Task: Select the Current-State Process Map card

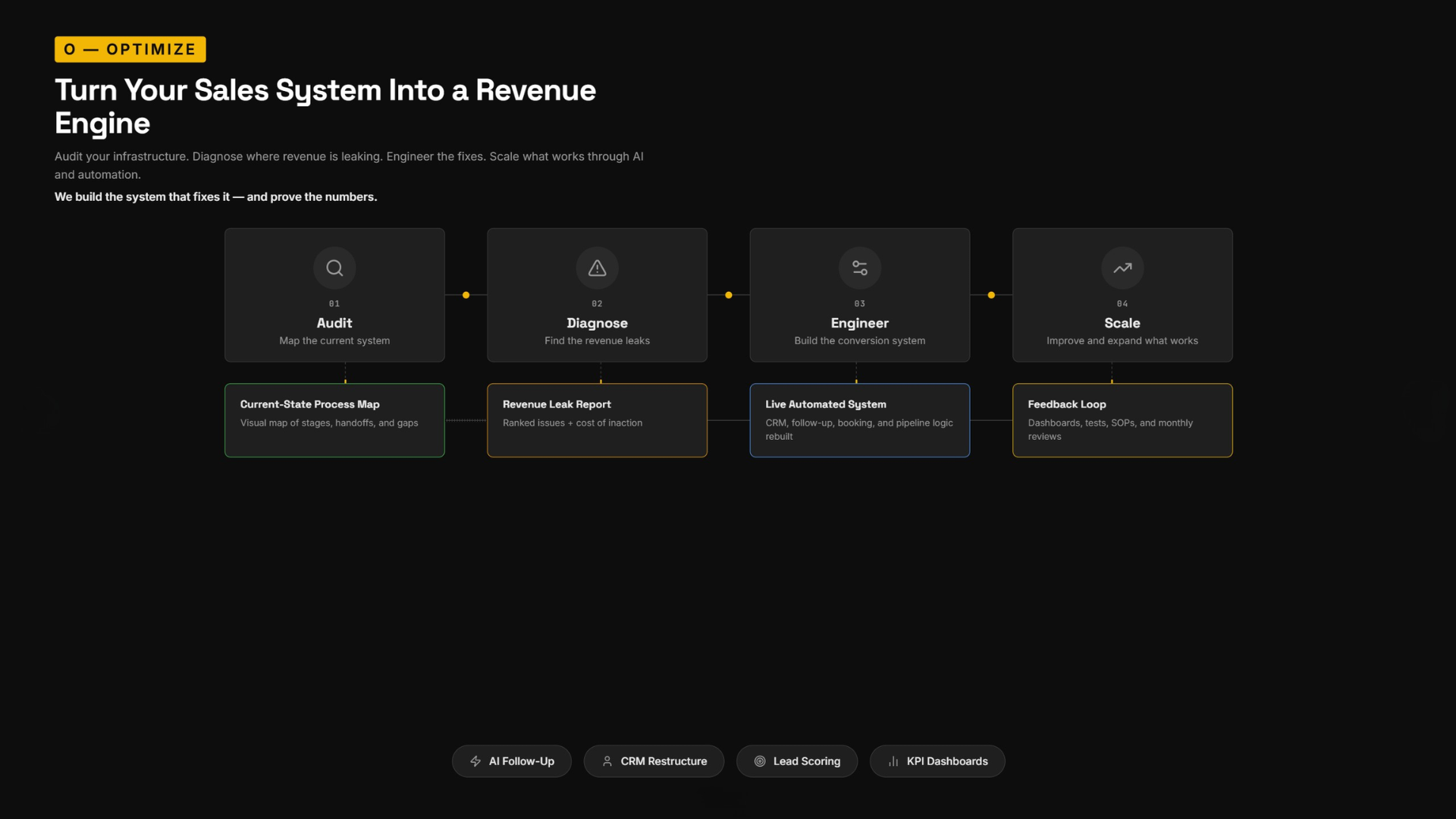Action: coord(334,420)
